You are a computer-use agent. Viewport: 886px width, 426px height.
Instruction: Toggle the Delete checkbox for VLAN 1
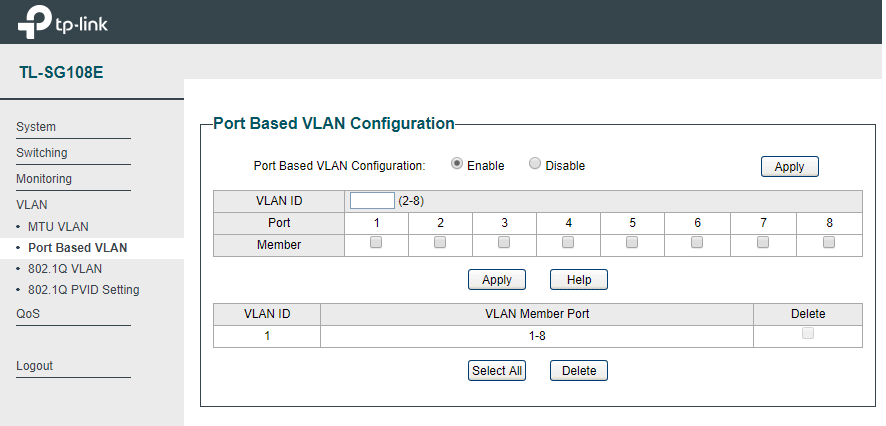click(x=808, y=333)
